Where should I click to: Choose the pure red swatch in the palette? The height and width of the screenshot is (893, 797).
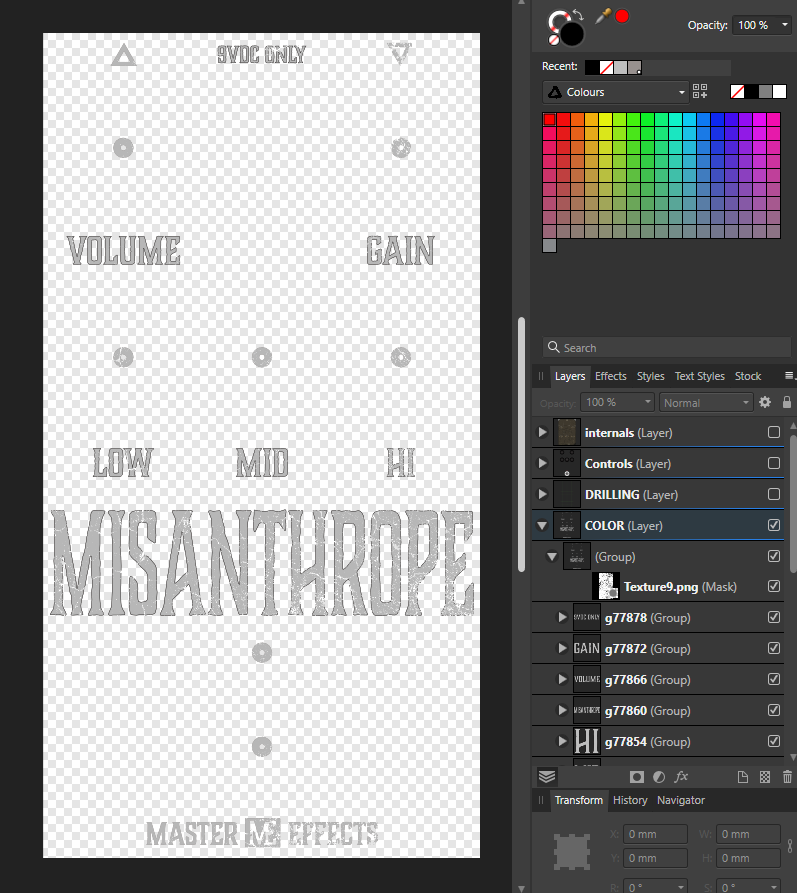coord(549,120)
